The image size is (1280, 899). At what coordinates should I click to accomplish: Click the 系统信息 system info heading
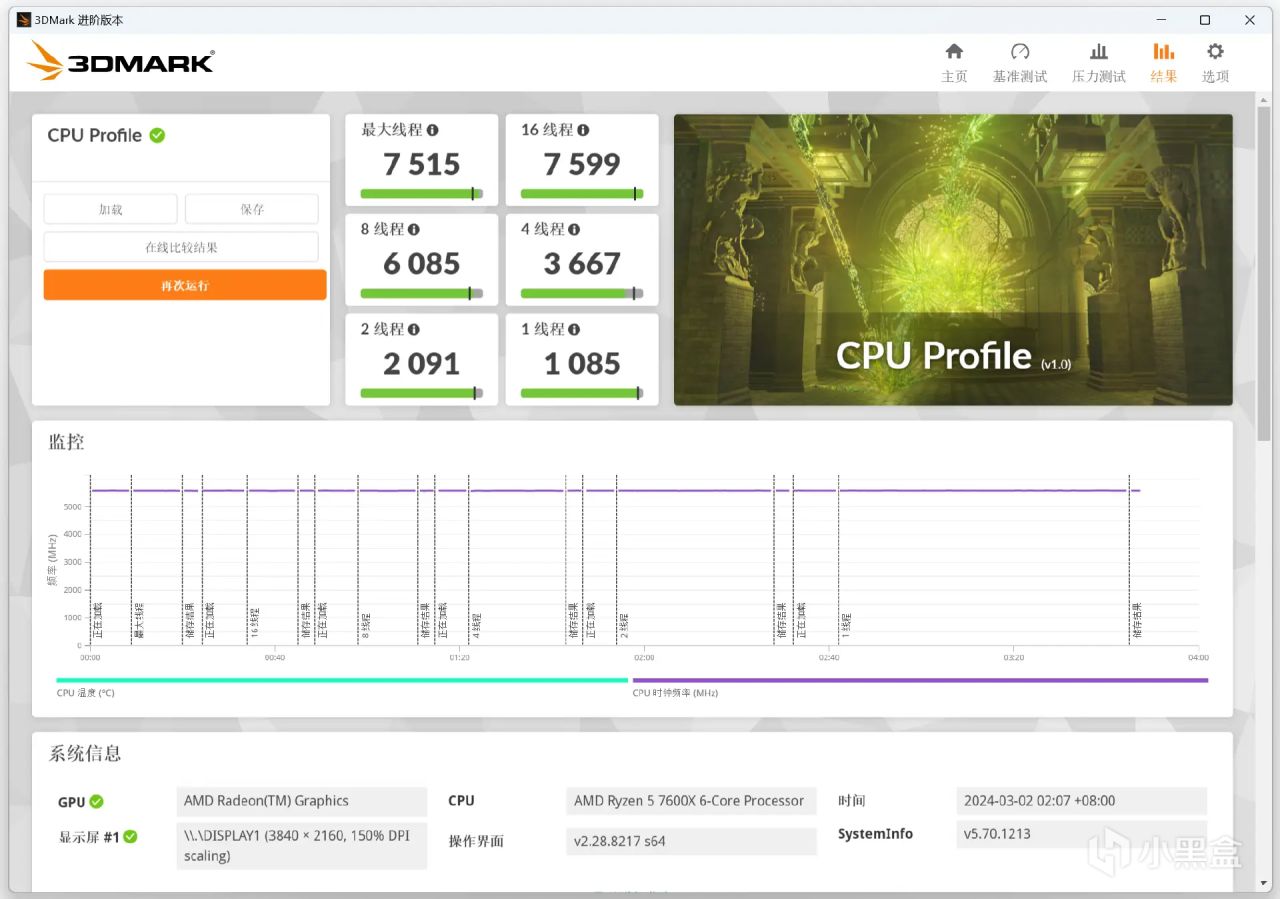click(x=85, y=754)
